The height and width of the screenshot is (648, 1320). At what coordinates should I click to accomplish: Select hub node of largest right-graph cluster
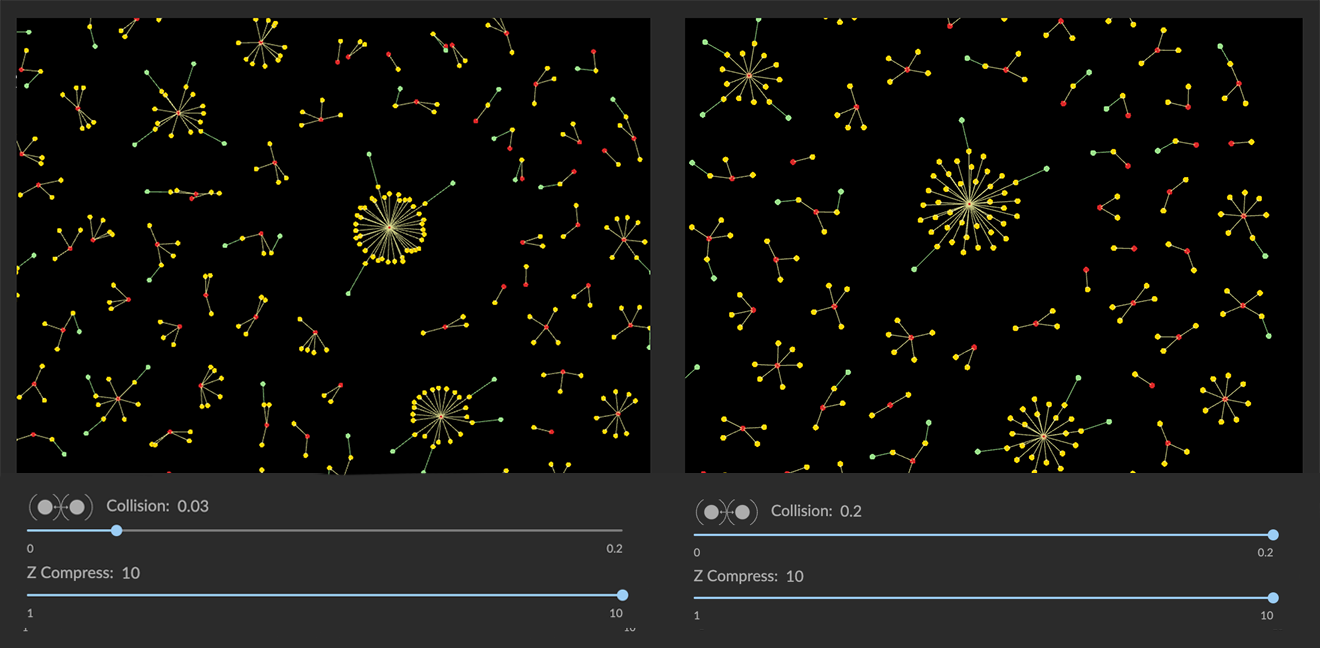tap(968, 204)
